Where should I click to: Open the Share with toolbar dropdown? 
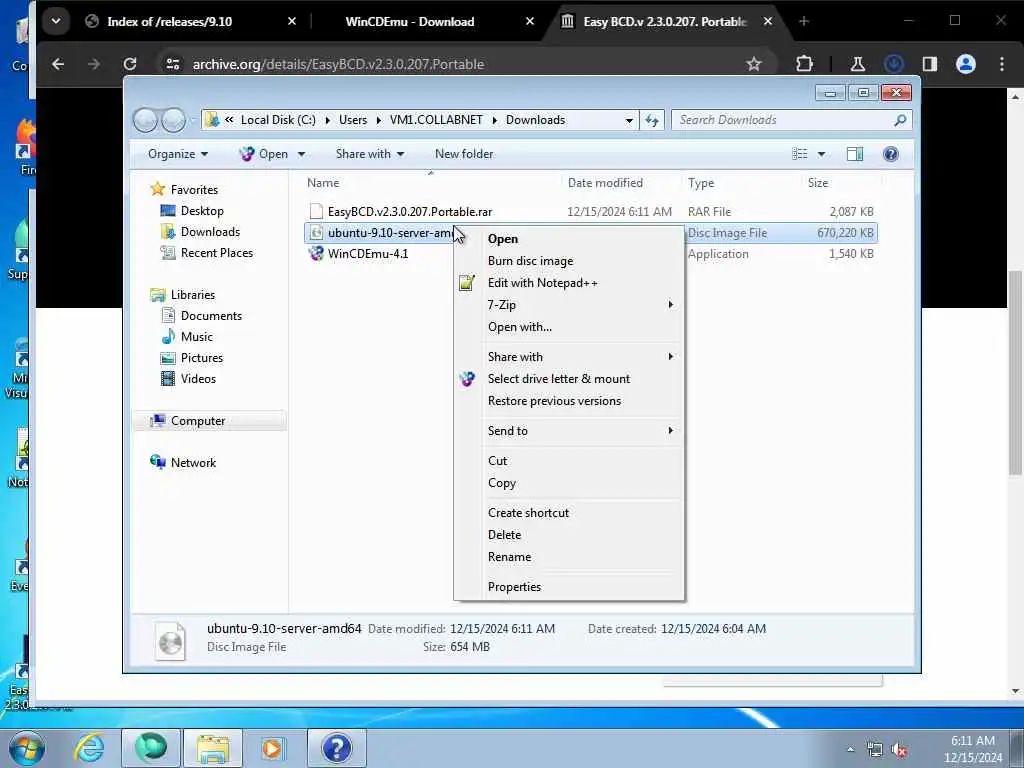tap(370, 154)
